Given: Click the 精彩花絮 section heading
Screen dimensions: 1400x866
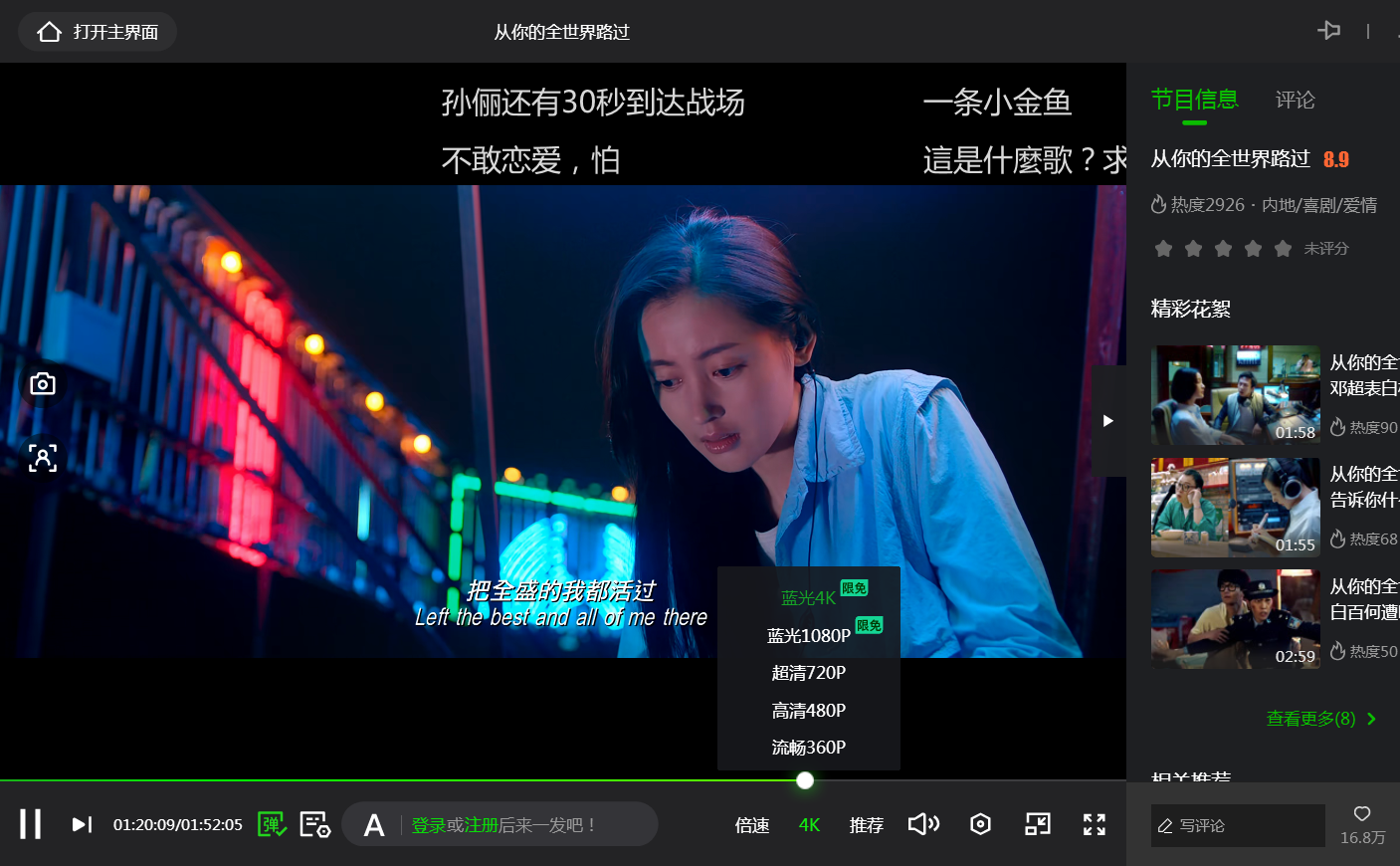Looking at the screenshot, I should point(1191,309).
